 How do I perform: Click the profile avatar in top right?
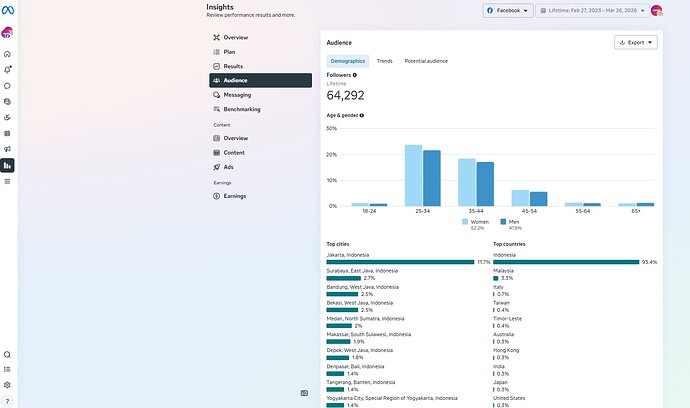[x=656, y=10]
